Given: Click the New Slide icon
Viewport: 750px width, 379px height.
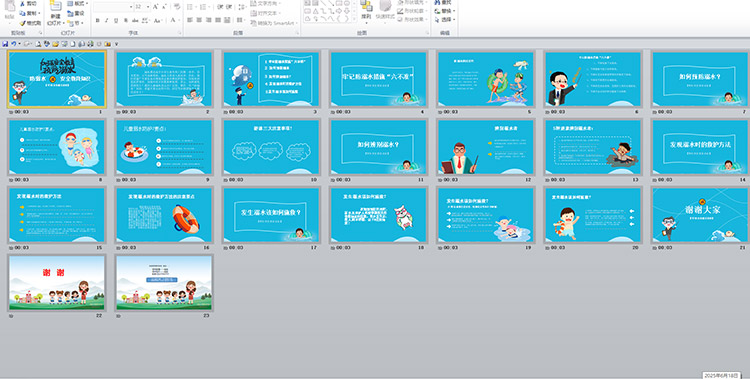Looking at the screenshot, I should point(55,6).
